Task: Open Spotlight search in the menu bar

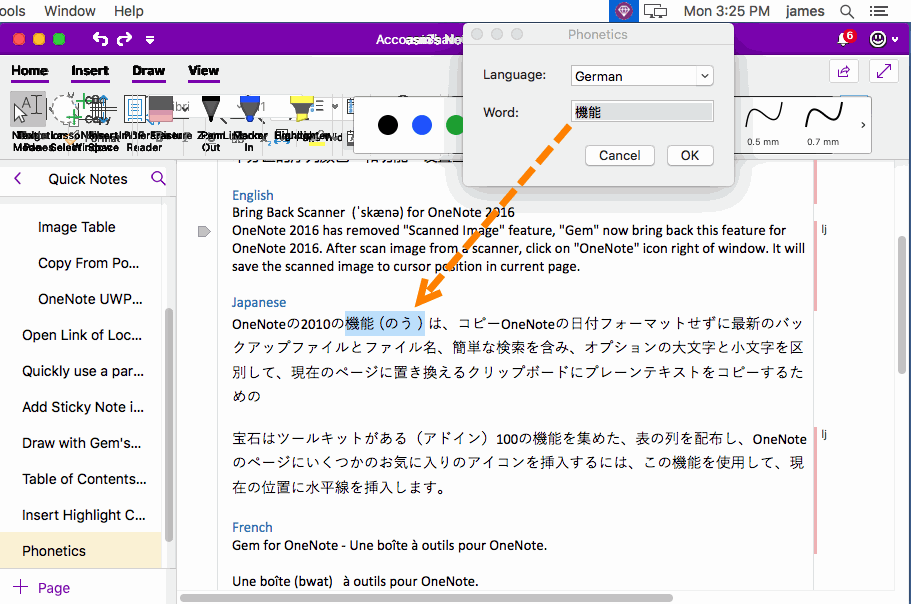Action: 847,11
